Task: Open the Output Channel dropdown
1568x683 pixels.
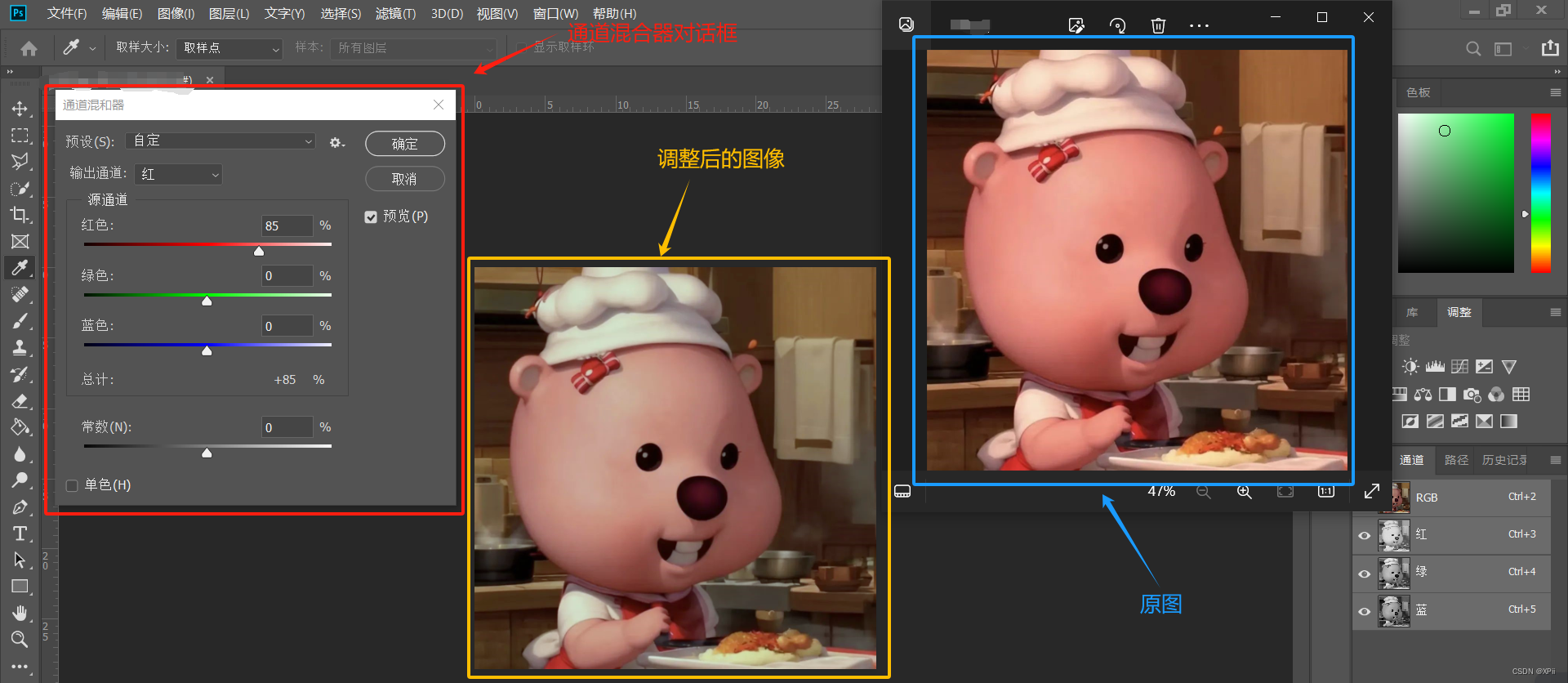Action: [178, 174]
